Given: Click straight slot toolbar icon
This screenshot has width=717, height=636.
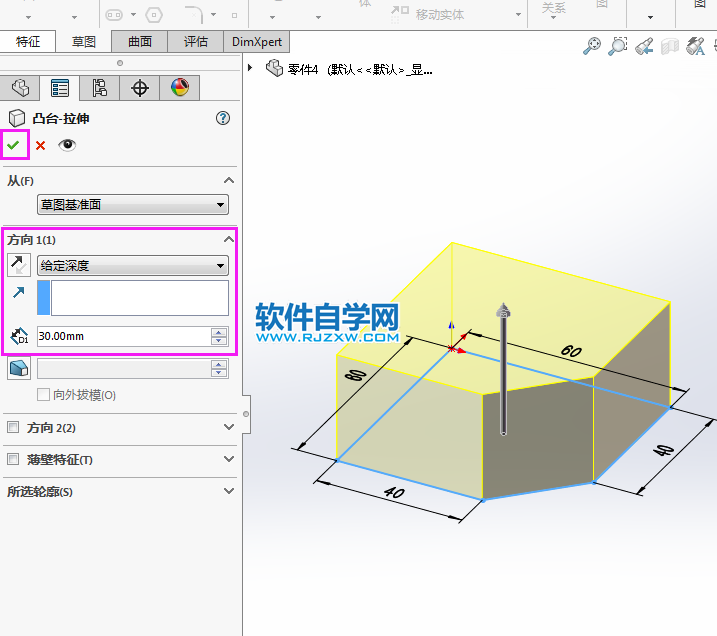Looking at the screenshot, I should pyautogui.click(x=114, y=15).
